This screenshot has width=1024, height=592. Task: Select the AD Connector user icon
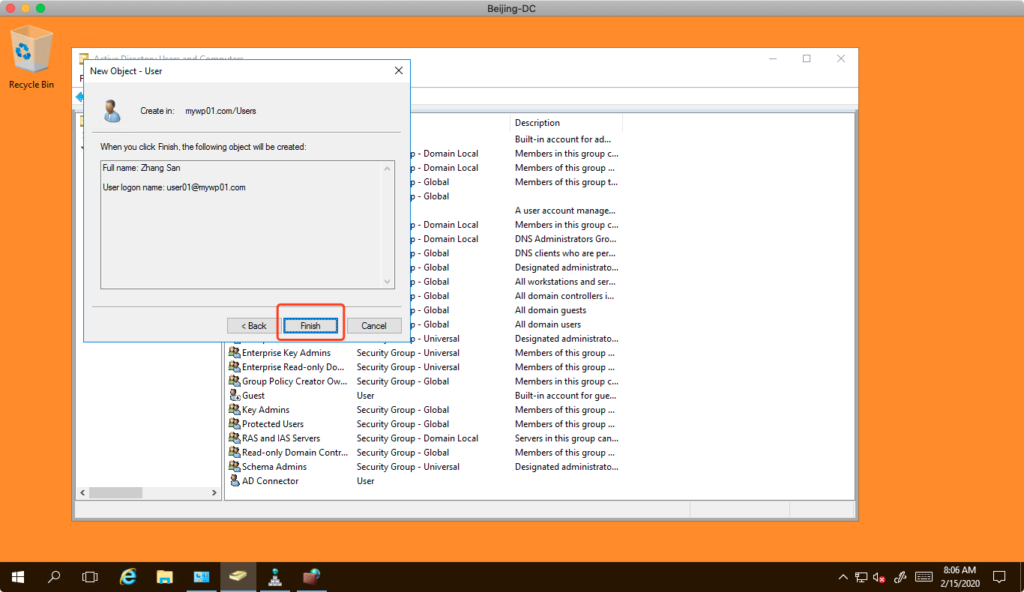pos(234,481)
